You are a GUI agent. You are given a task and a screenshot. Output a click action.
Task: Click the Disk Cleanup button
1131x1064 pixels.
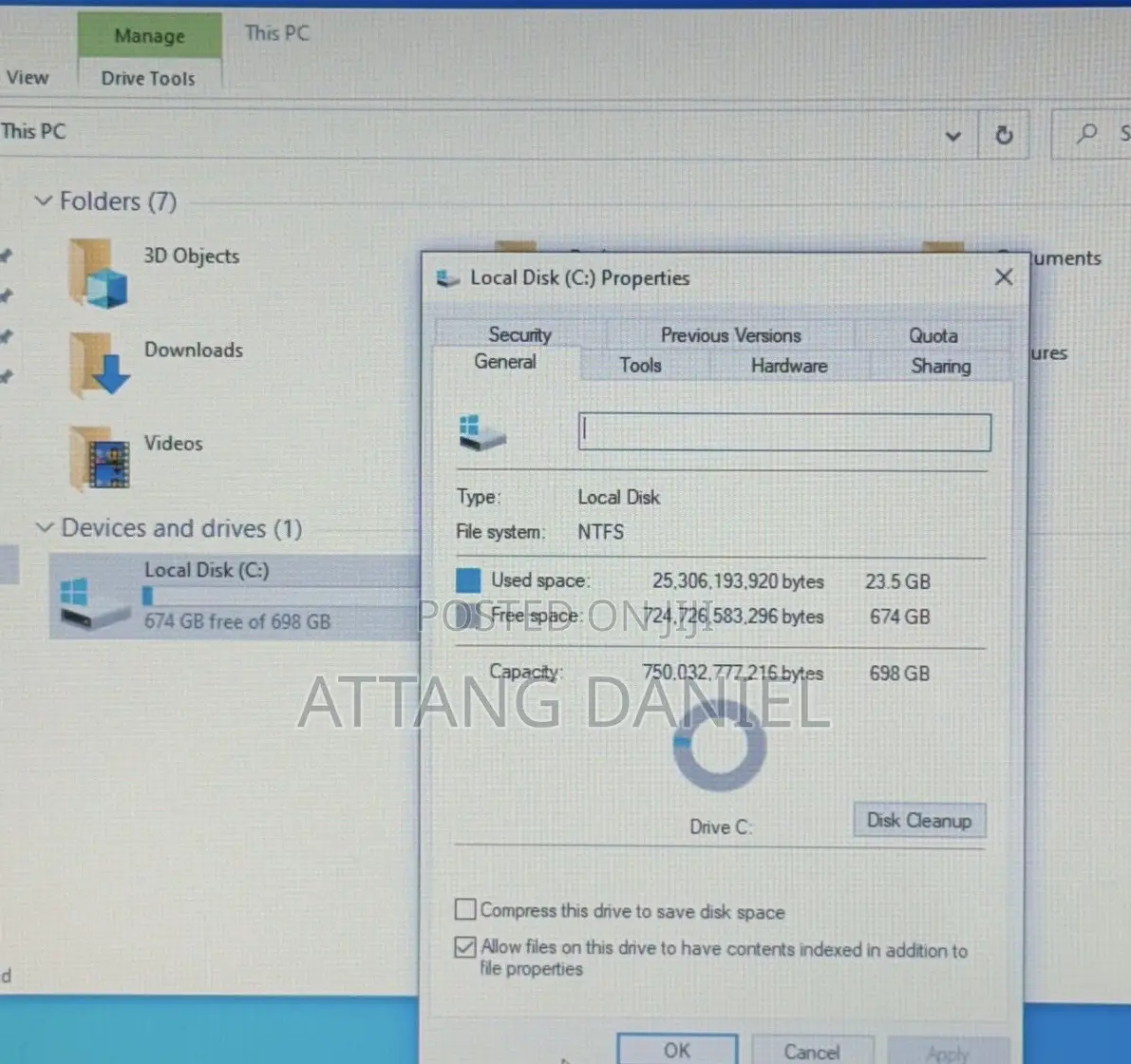coord(919,820)
